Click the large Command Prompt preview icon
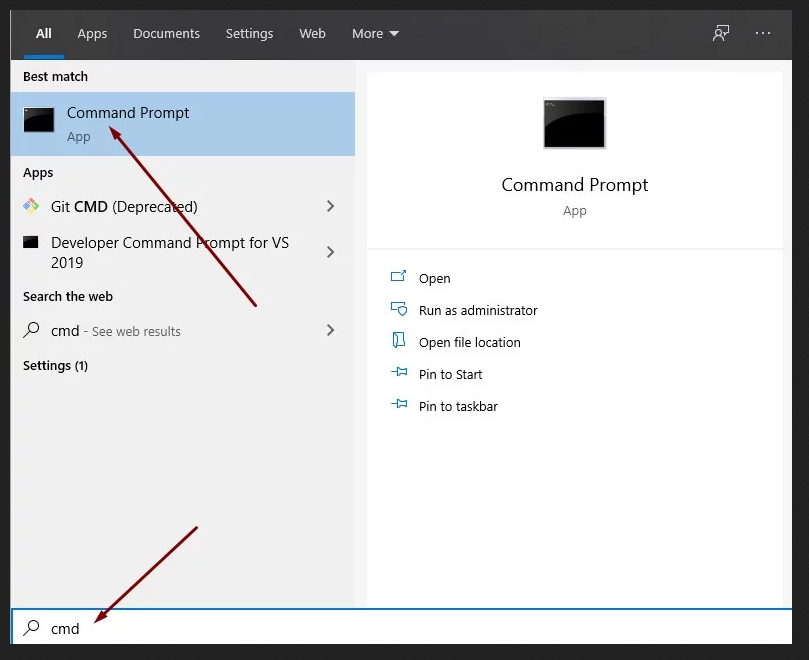Screen dimensions: 809x660 574,123
